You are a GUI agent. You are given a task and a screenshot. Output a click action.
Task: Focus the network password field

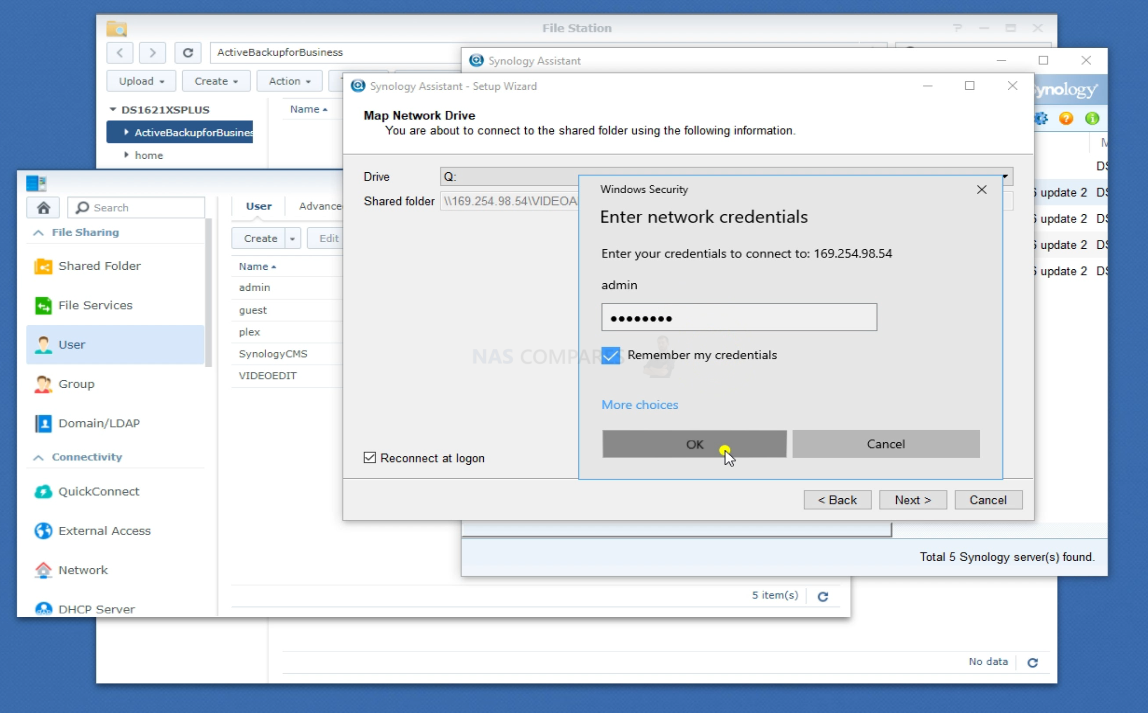pyautogui.click(x=739, y=318)
